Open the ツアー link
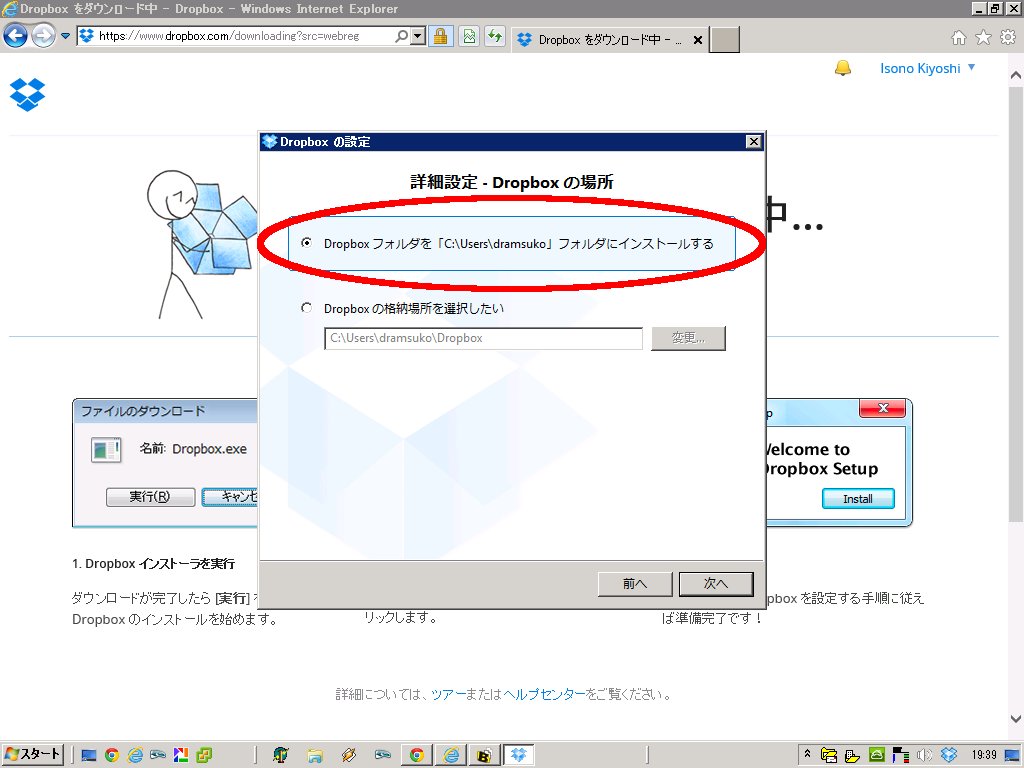1024x768 pixels. [x=447, y=694]
